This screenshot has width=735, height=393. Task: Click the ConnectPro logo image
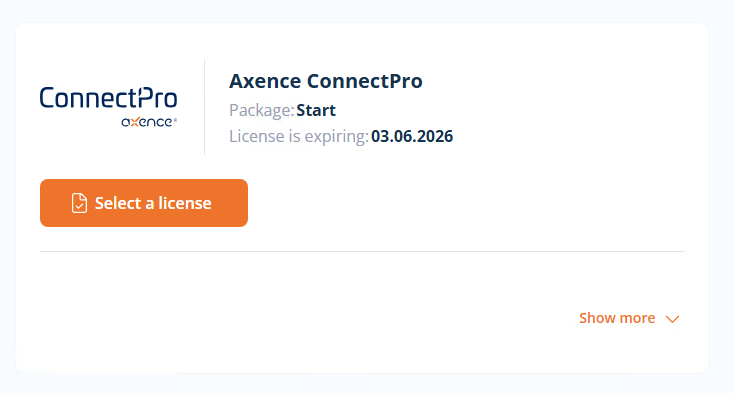point(108,107)
